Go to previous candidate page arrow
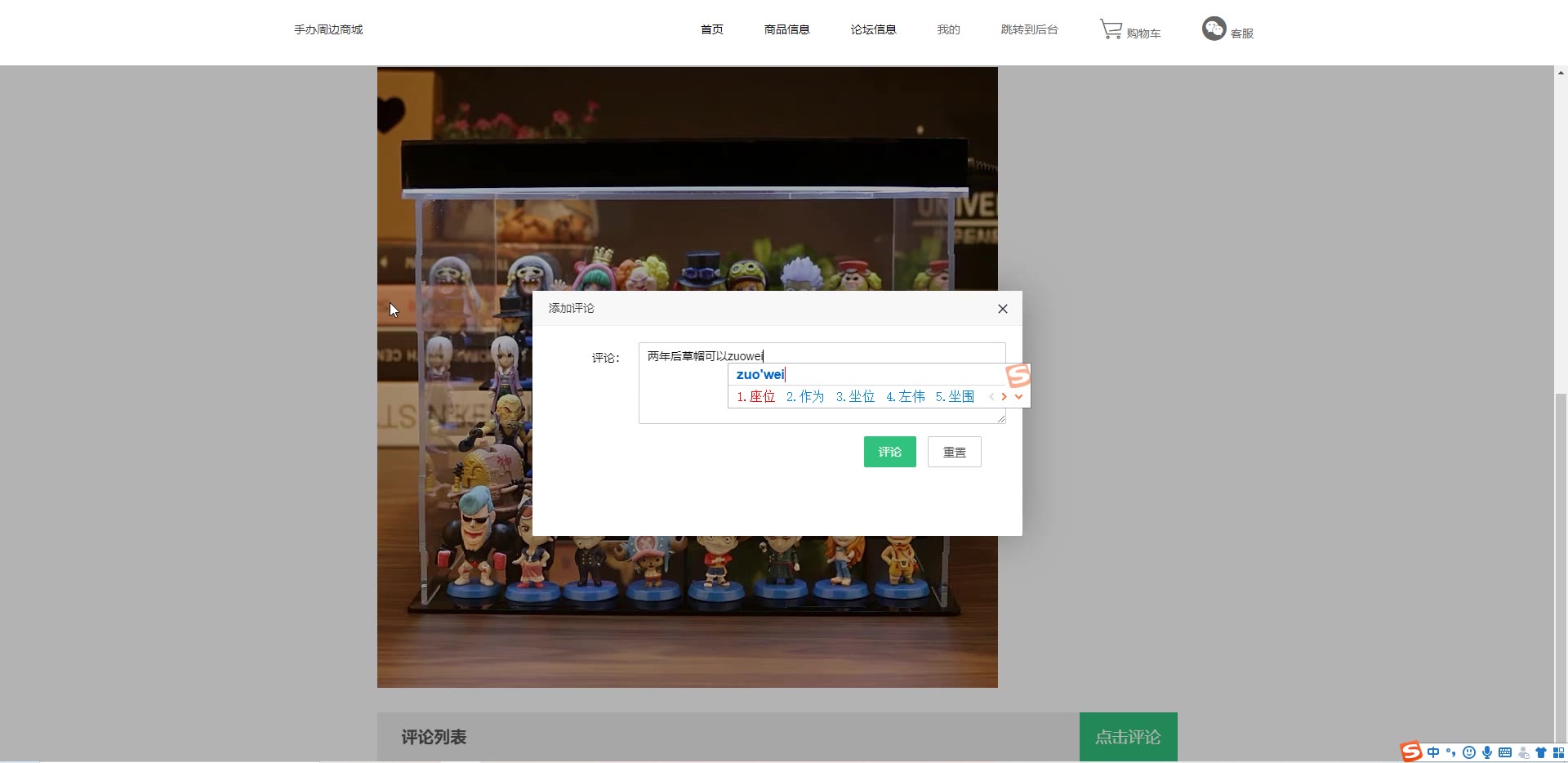Viewport: 1568px width, 763px height. click(x=991, y=396)
